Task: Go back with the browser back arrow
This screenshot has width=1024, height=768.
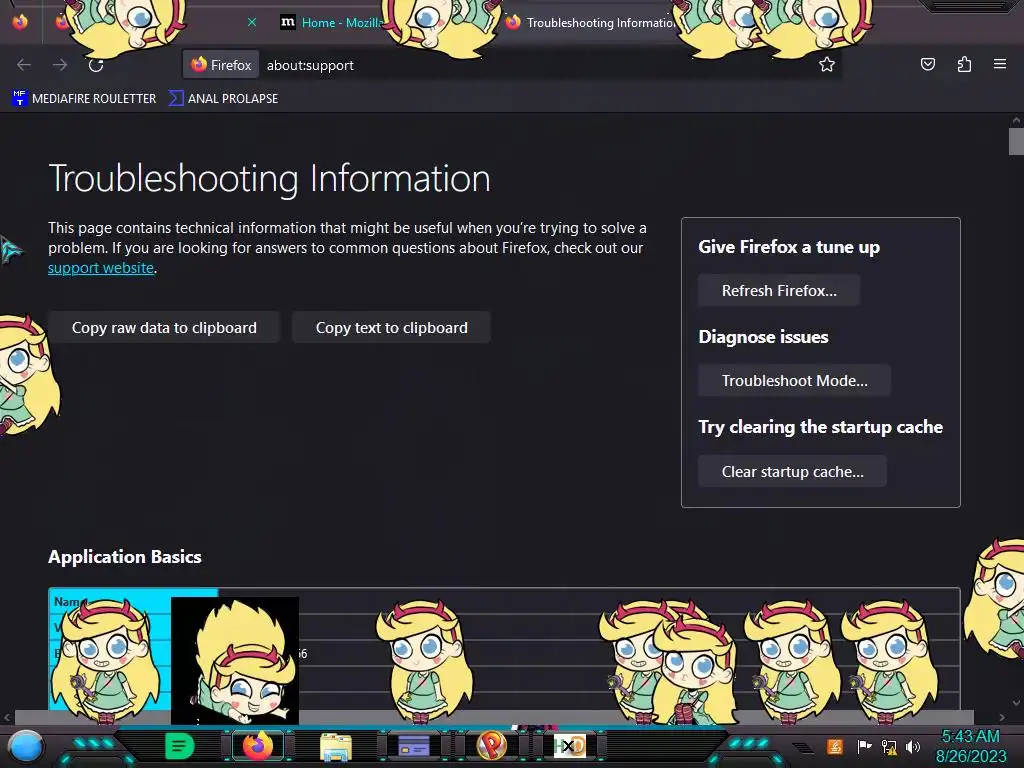Action: click(24, 65)
